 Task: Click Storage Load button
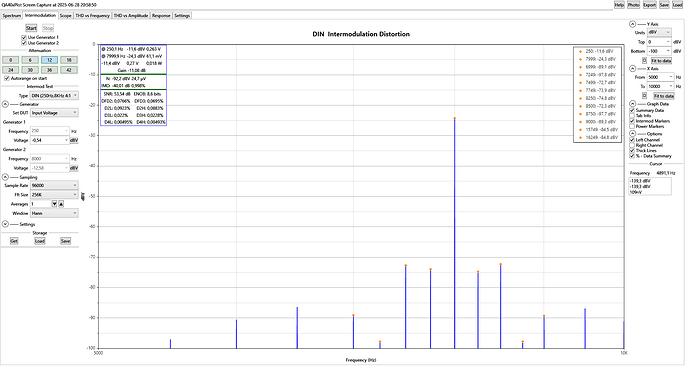coord(40,241)
